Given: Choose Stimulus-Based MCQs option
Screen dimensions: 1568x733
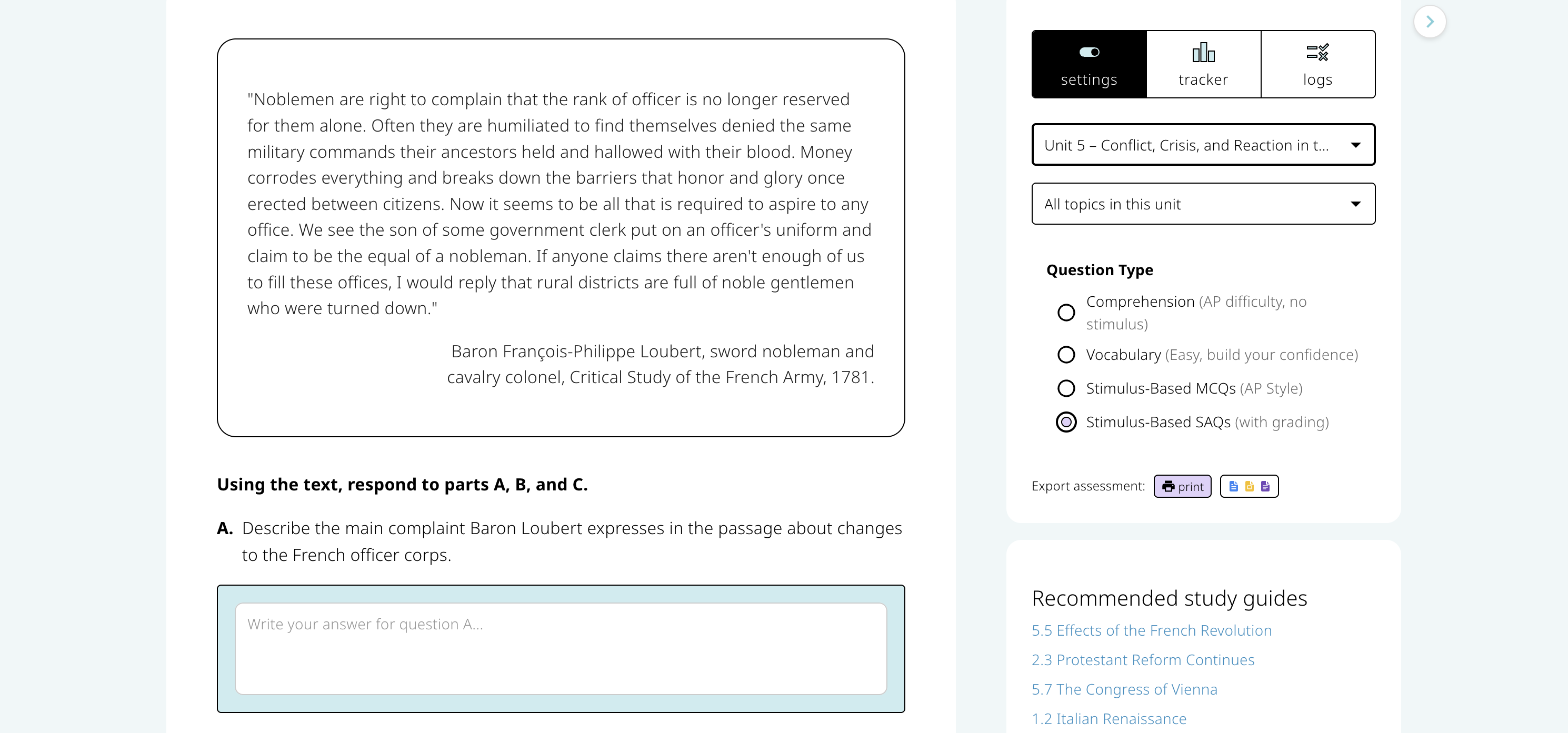Looking at the screenshot, I should point(1066,388).
